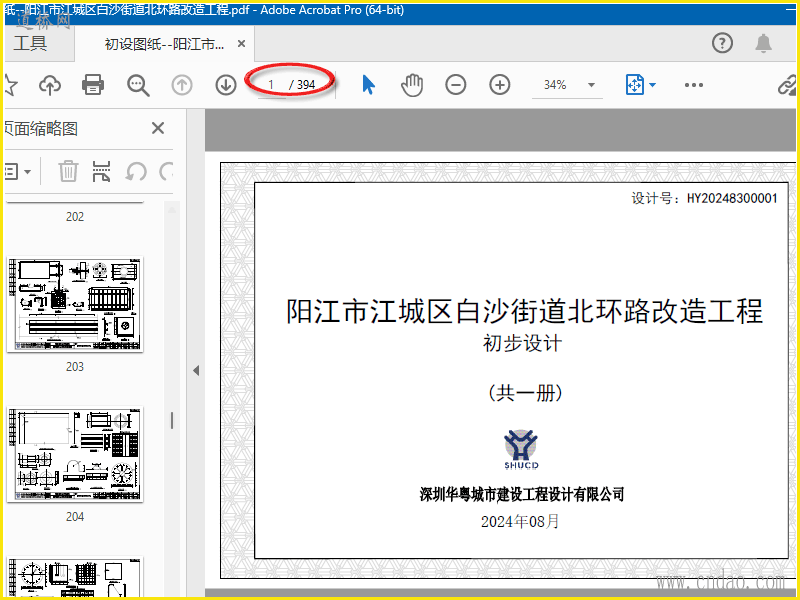Go to previous page arrow

click(x=182, y=85)
